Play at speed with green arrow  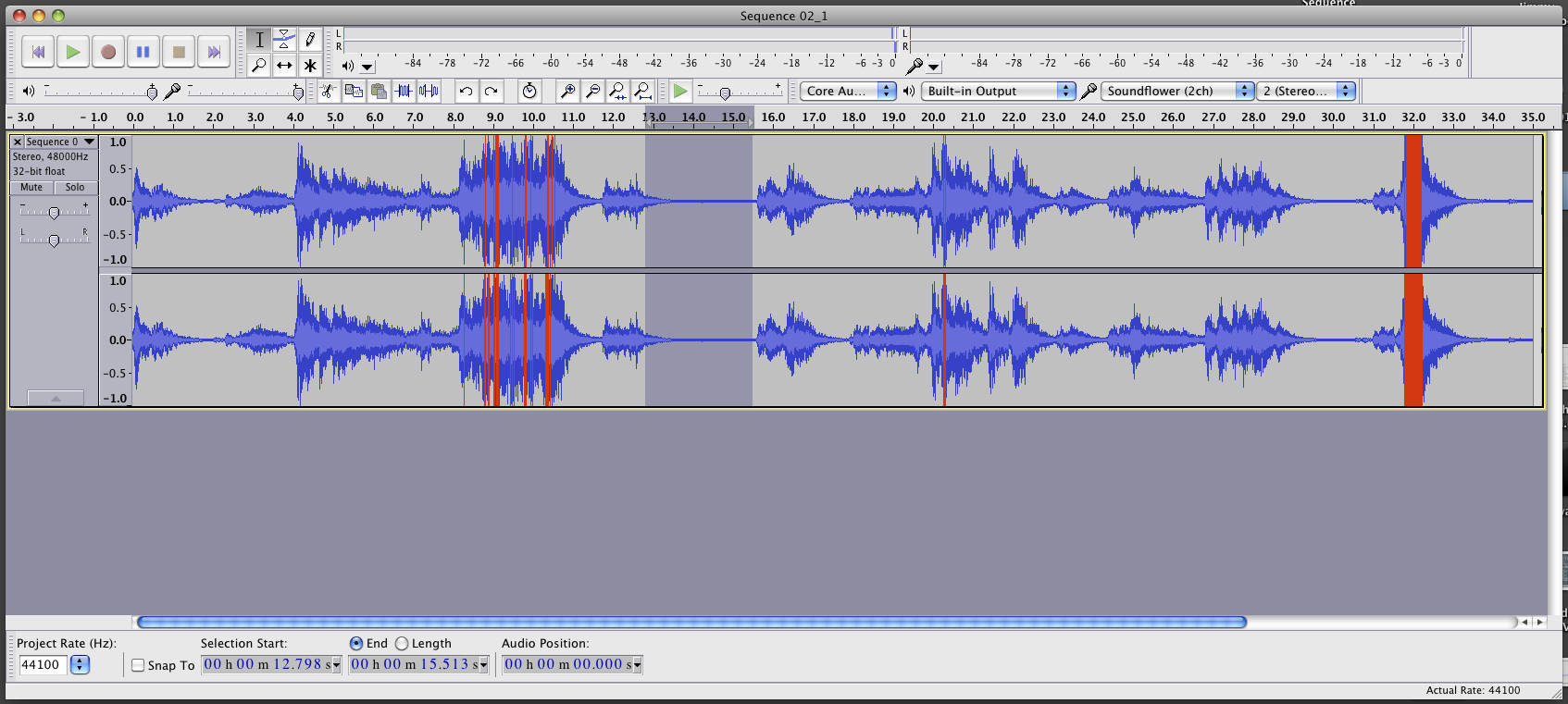(680, 91)
